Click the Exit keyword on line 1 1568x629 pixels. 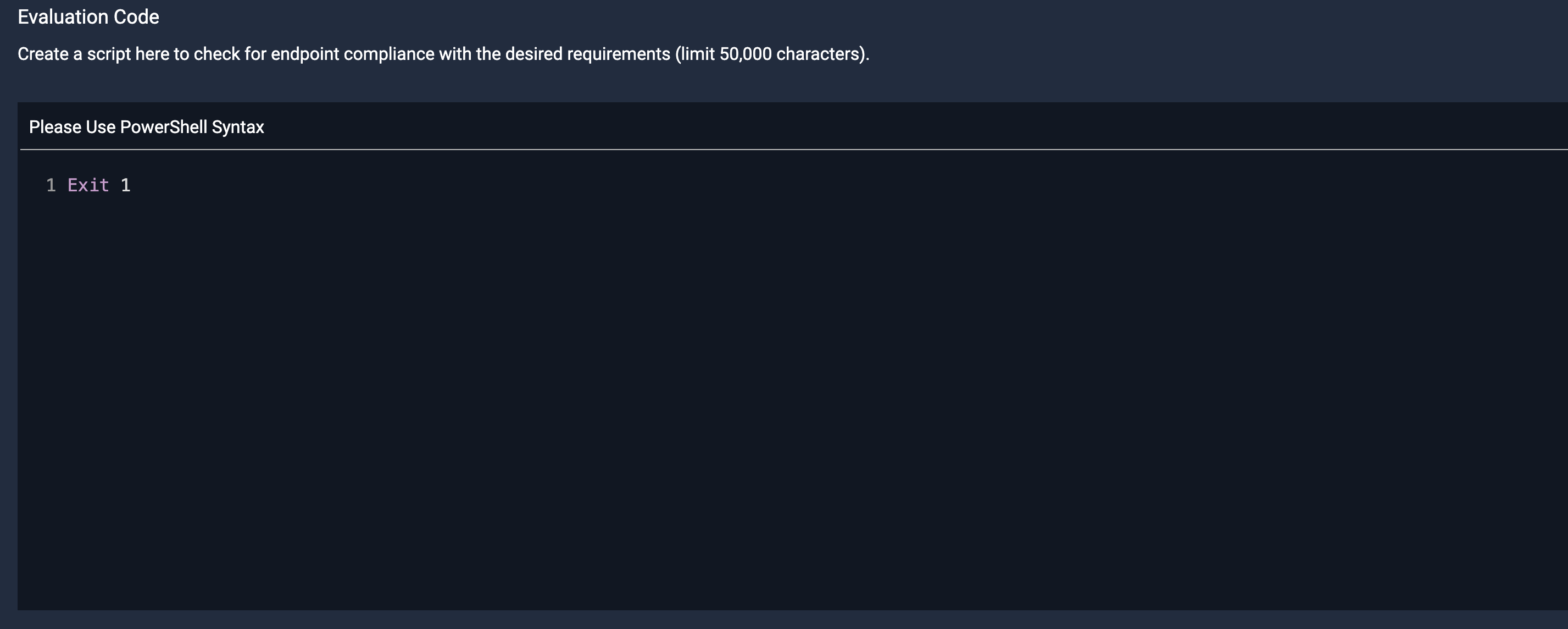tap(88, 185)
